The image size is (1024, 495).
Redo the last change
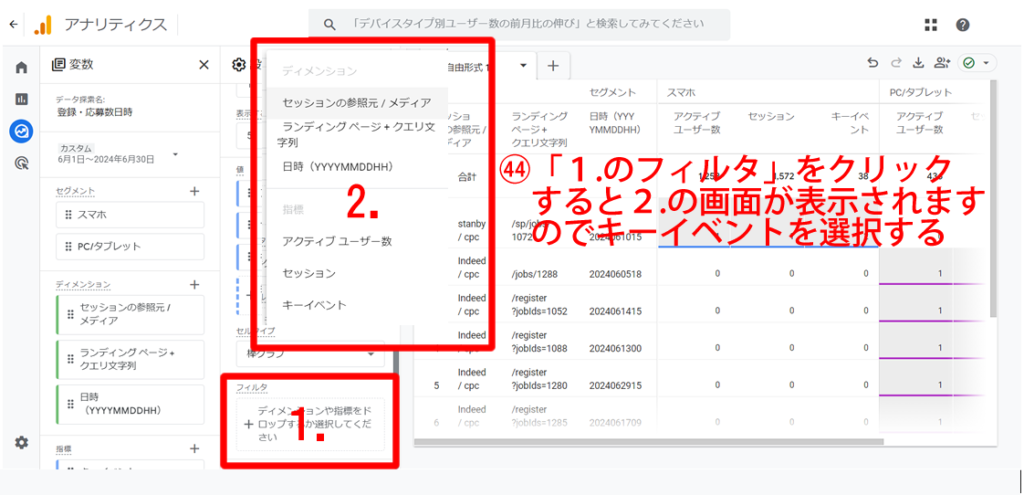coord(896,63)
